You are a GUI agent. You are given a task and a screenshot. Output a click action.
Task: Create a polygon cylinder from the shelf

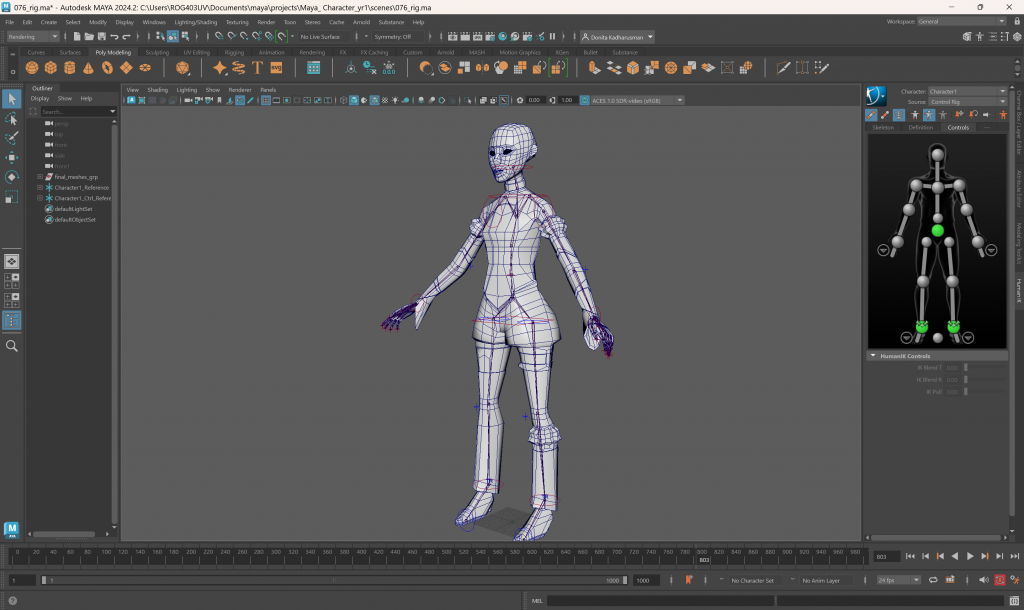coord(69,67)
